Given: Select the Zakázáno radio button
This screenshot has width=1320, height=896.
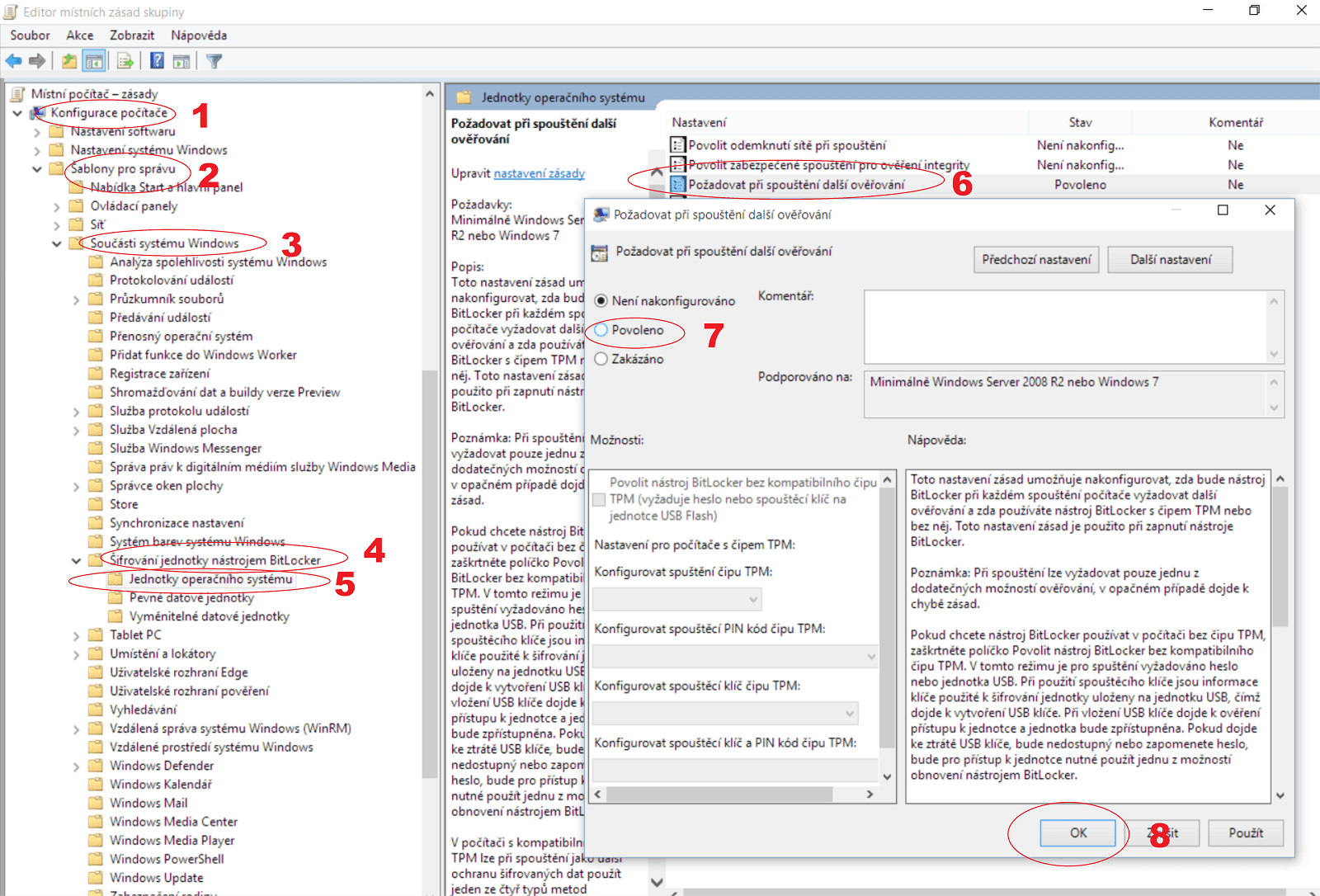Looking at the screenshot, I should [x=601, y=359].
